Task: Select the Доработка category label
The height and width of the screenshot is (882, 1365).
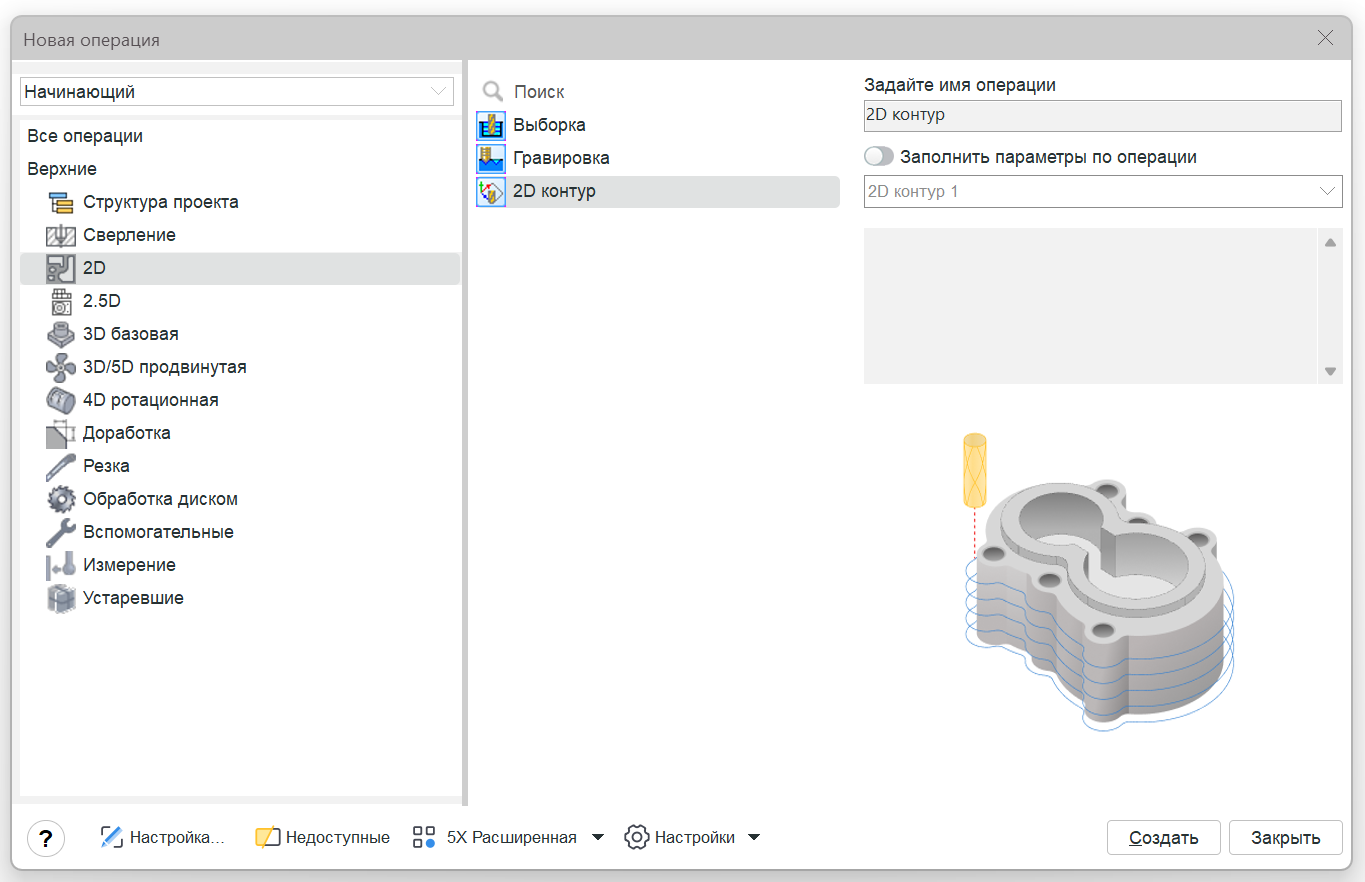Action: 127,433
